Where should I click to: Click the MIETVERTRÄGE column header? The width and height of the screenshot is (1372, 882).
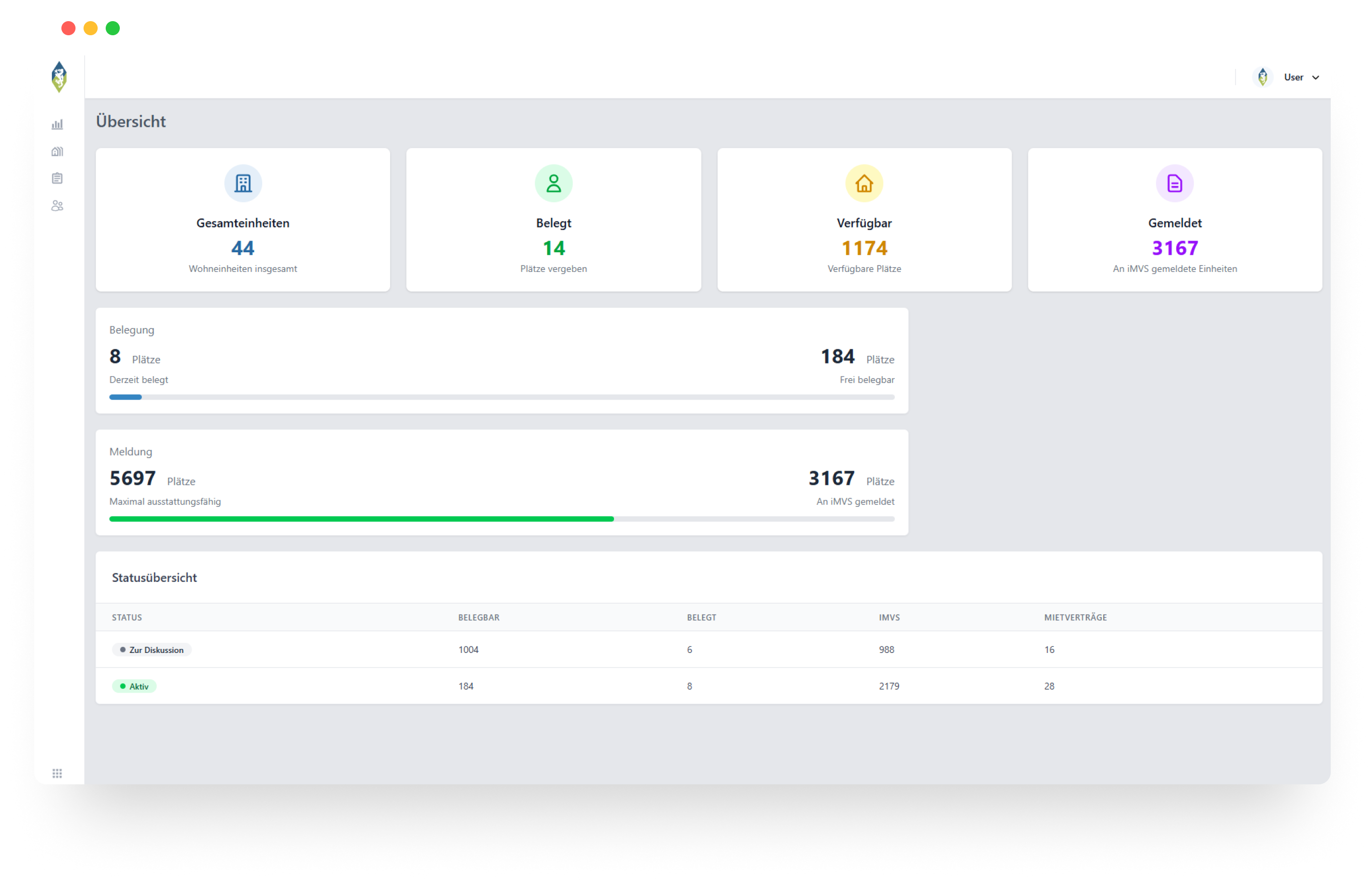click(x=1076, y=617)
